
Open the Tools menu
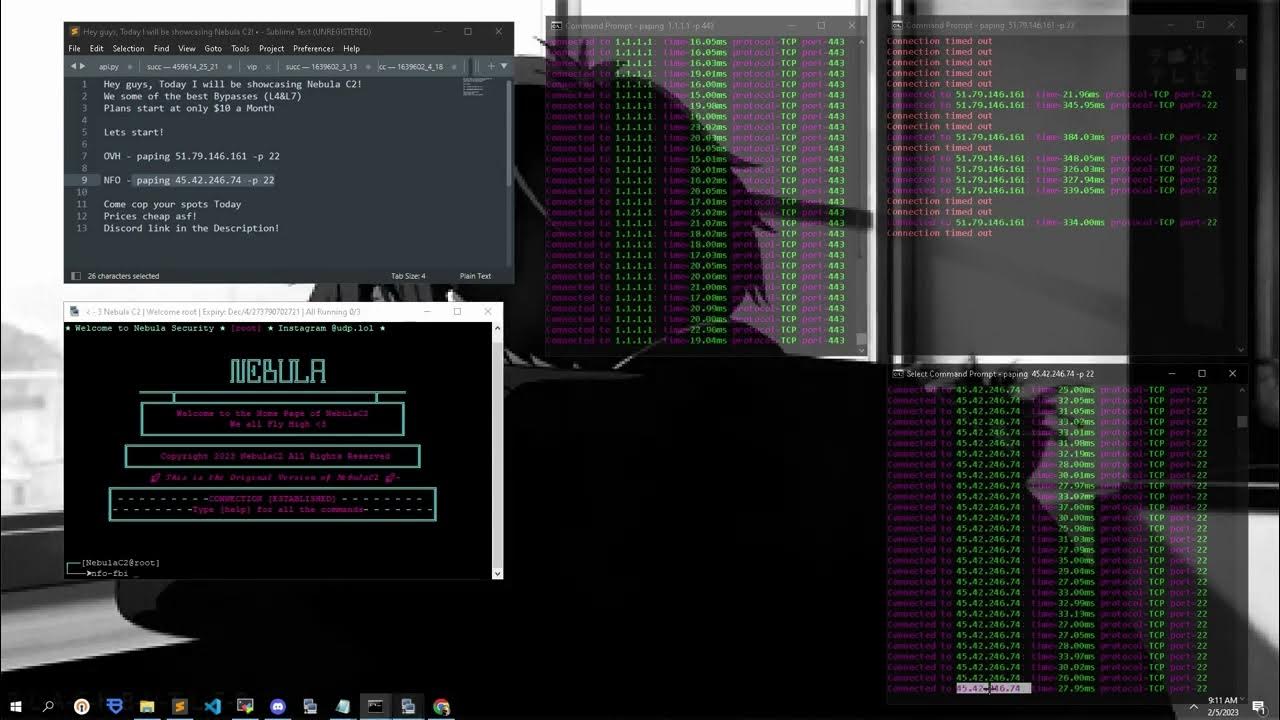tap(240, 48)
